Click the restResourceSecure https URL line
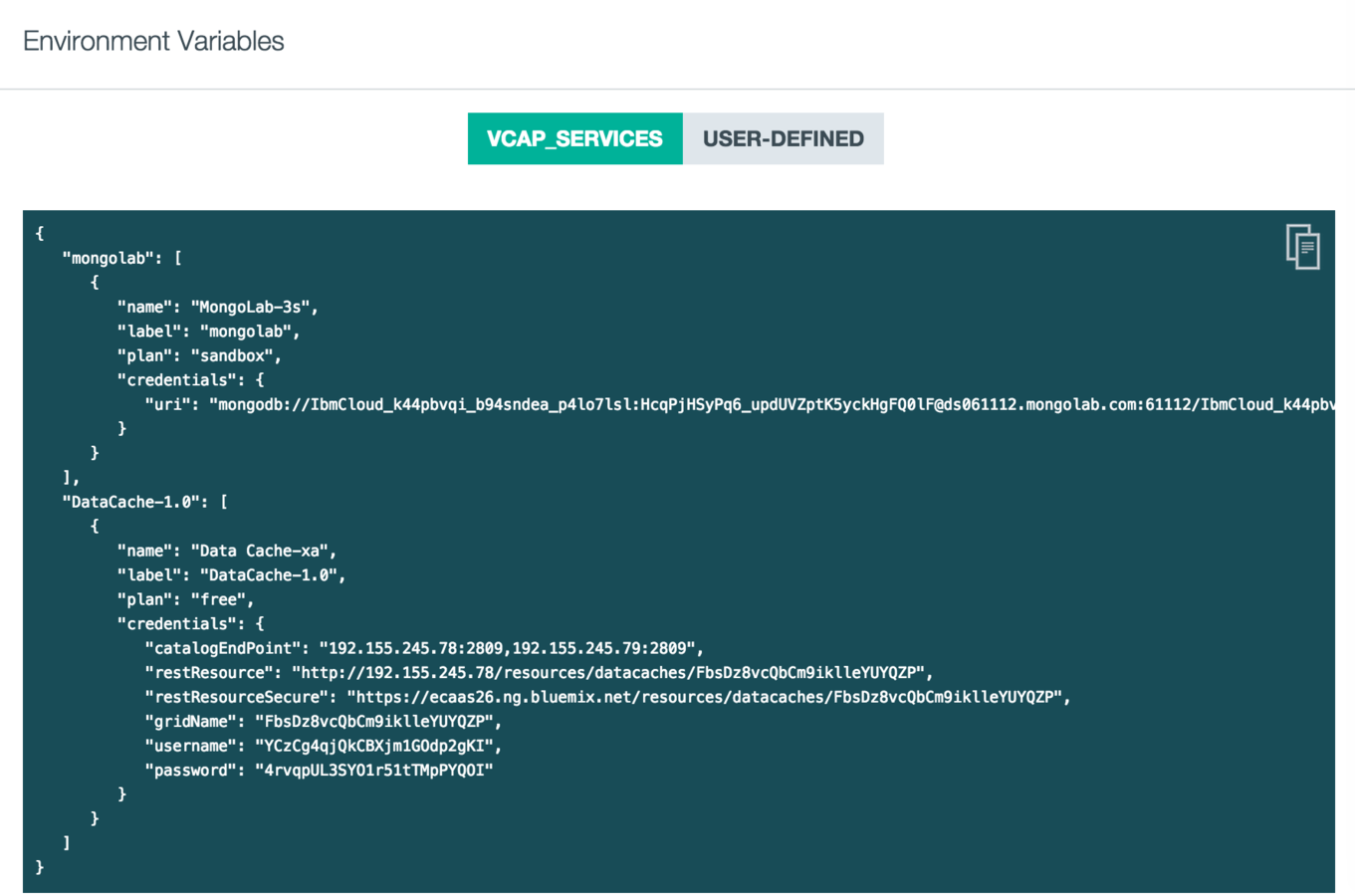1355x896 pixels. 607,697
